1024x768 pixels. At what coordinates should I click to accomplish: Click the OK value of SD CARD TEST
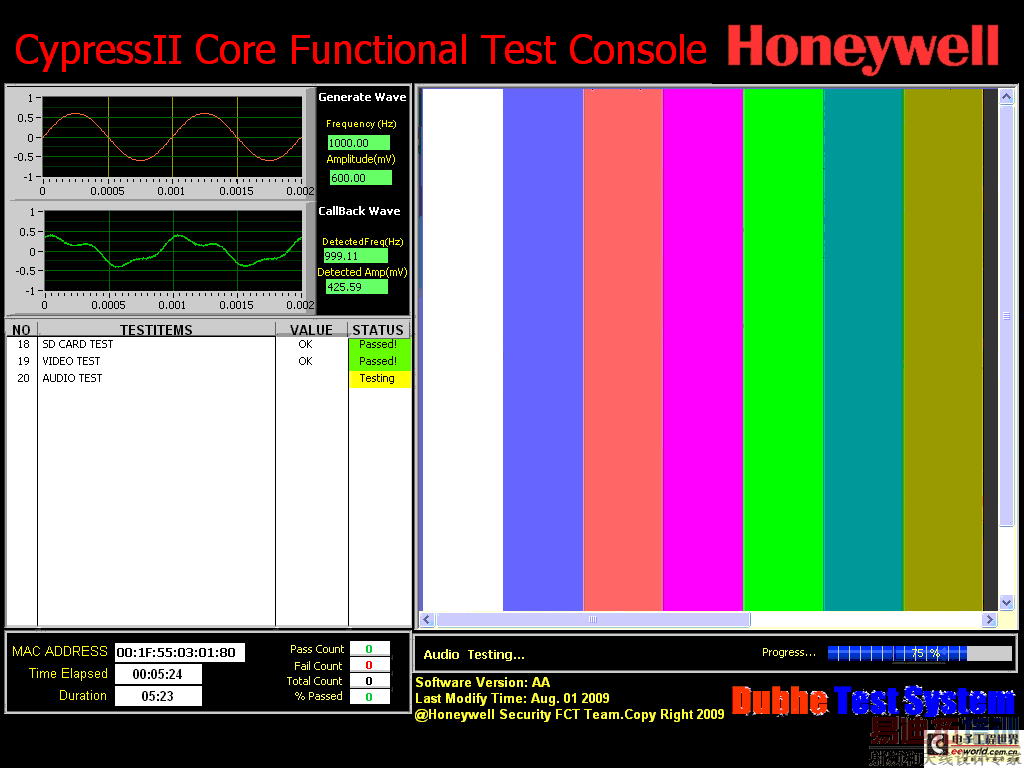click(x=306, y=344)
